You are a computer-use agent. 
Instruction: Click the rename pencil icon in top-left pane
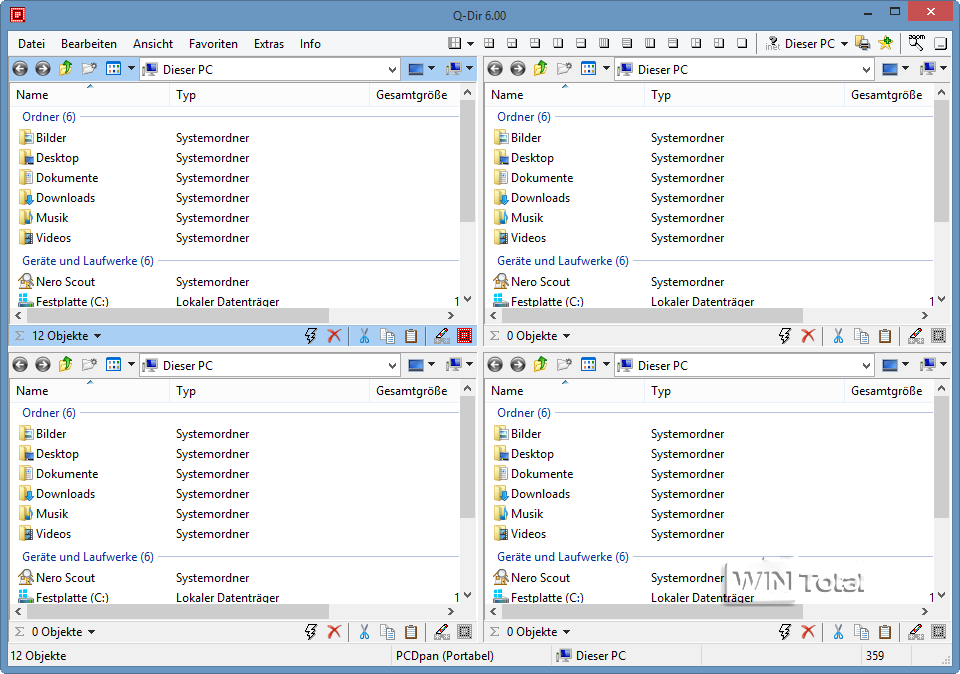[441, 335]
